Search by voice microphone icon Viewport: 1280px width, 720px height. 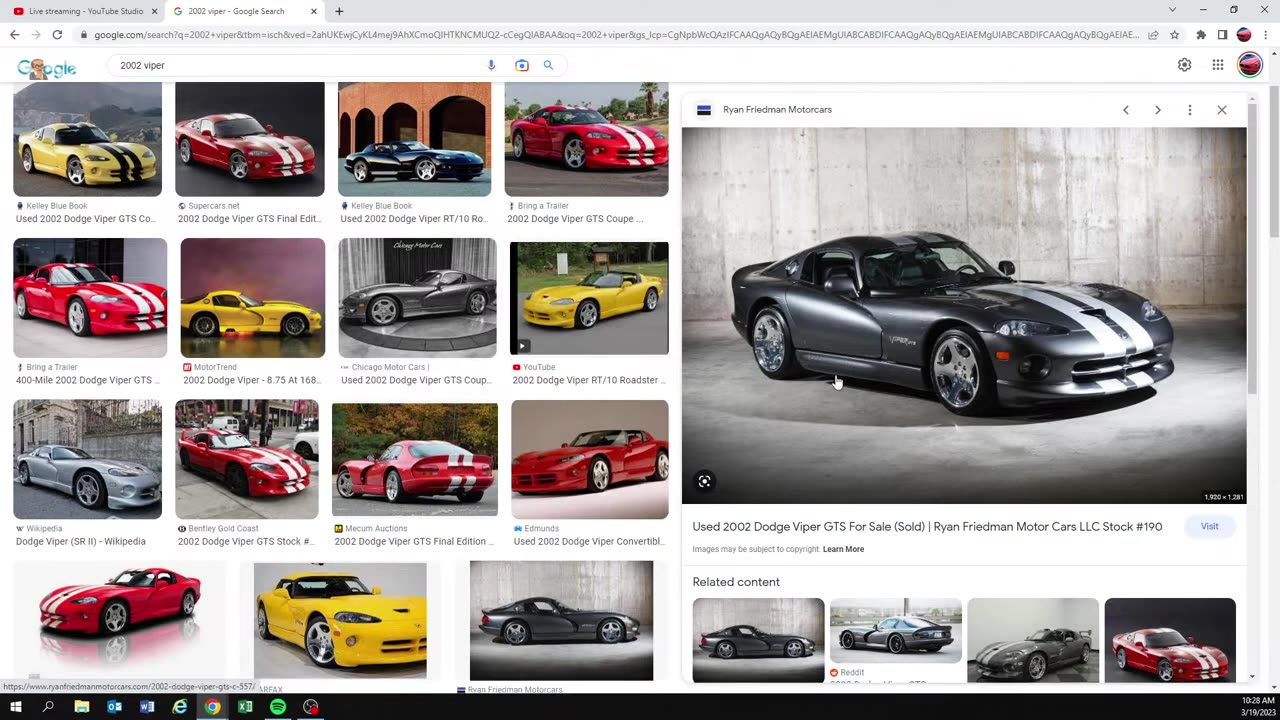(x=491, y=65)
